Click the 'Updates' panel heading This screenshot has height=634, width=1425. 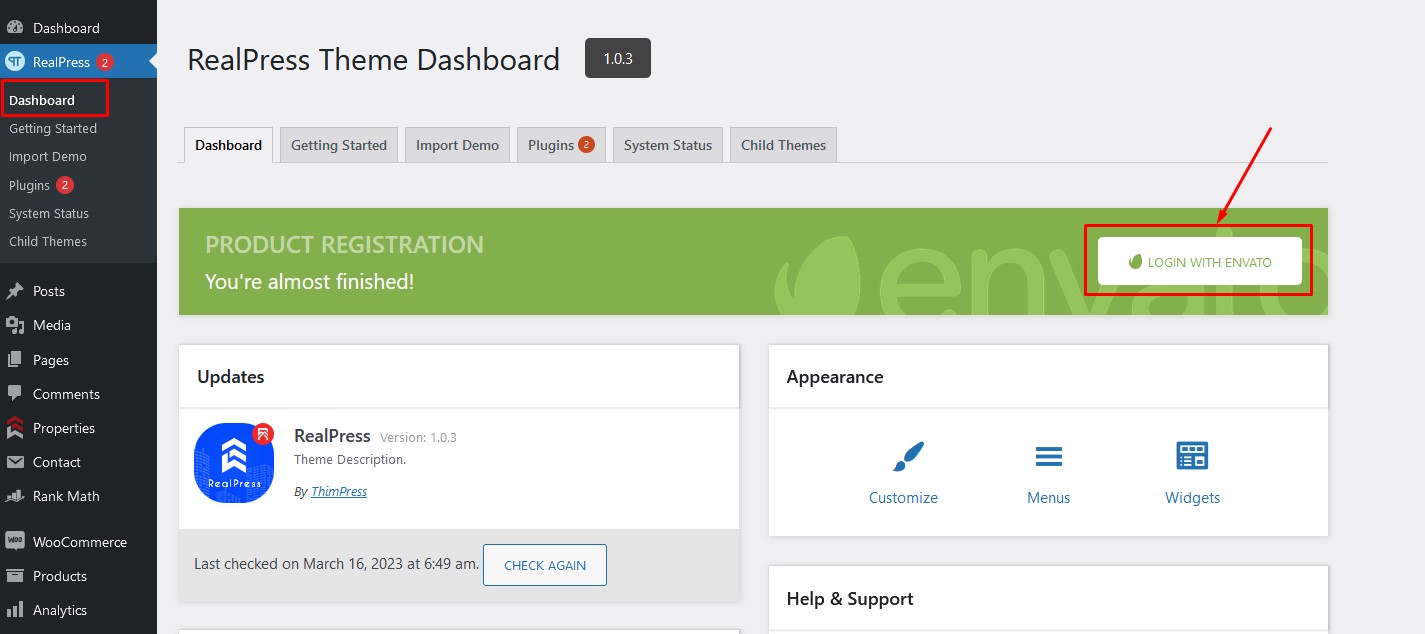(x=231, y=377)
